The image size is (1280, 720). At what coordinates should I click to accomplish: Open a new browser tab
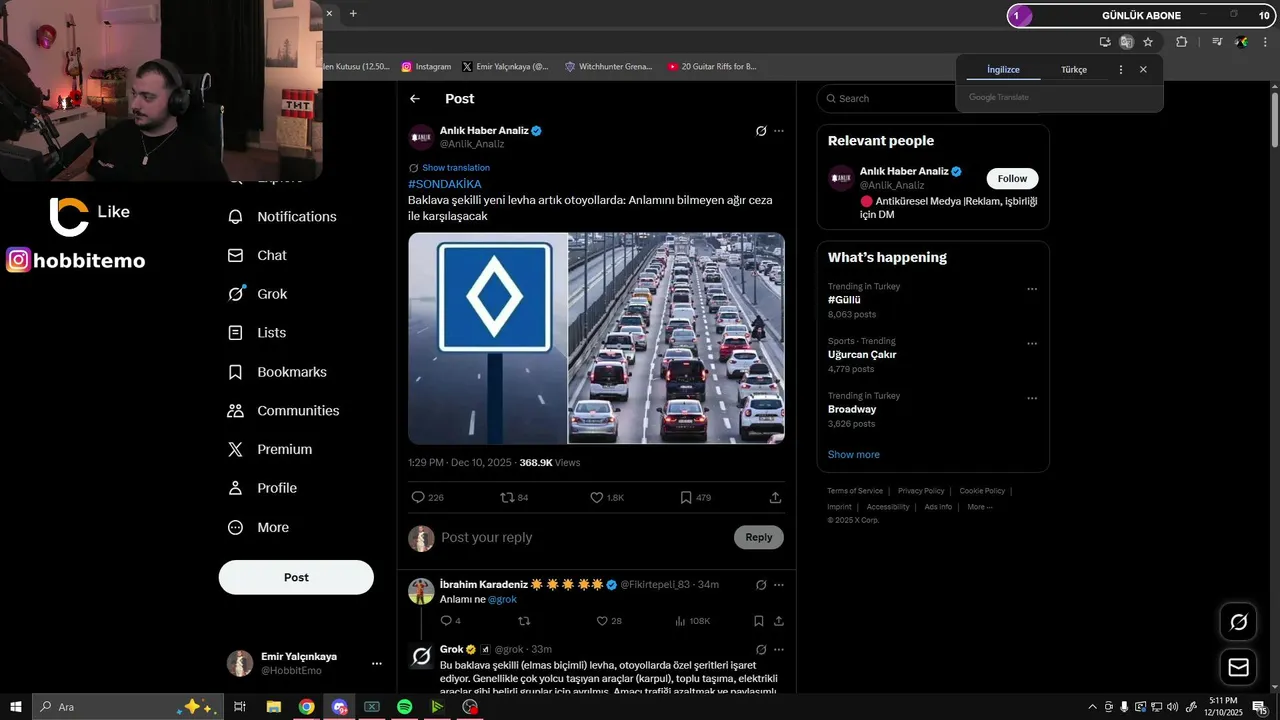point(353,13)
